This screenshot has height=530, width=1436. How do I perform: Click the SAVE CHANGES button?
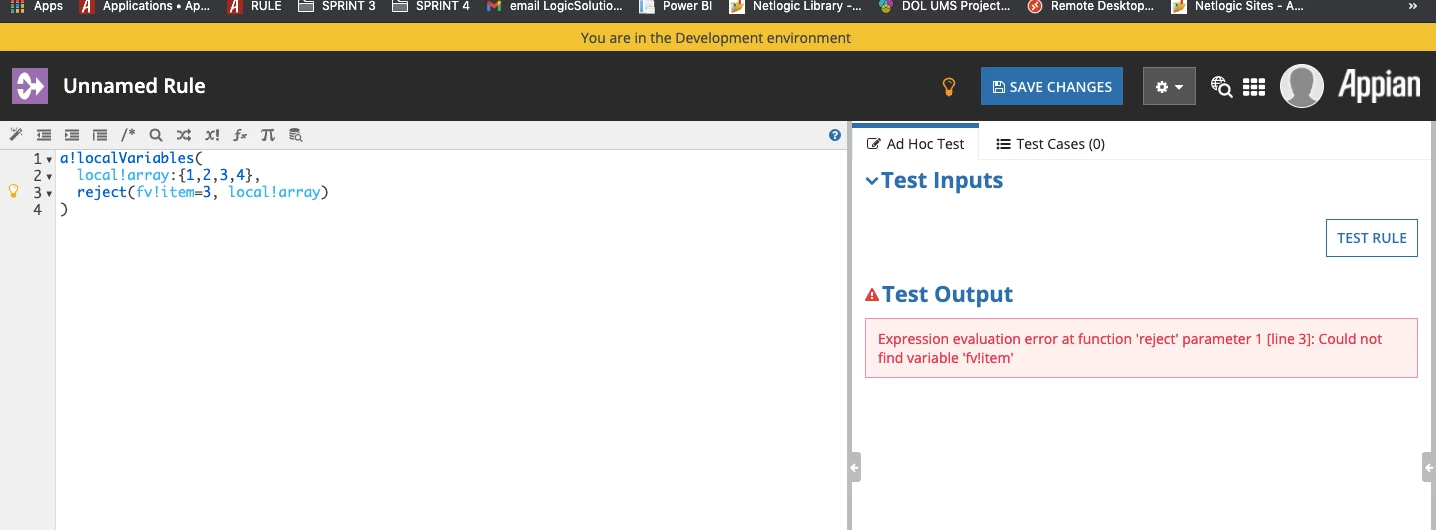1052,87
